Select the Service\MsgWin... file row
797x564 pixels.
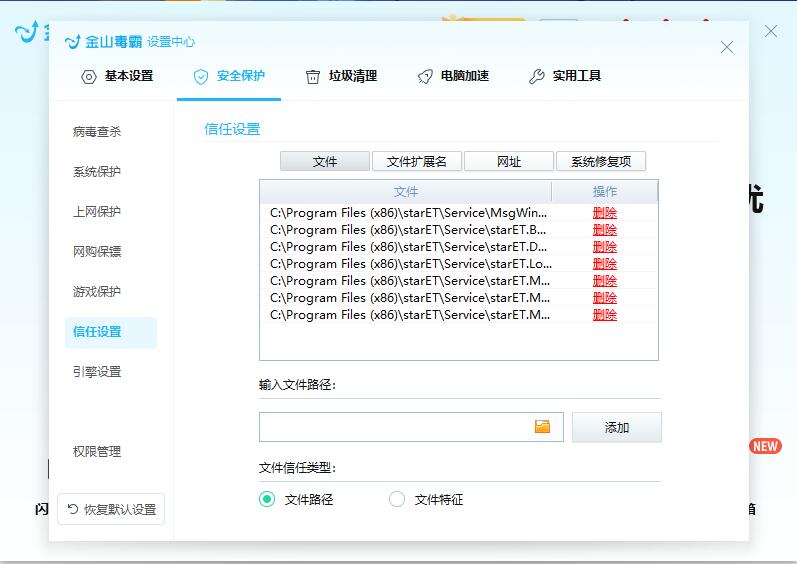pyautogui.click(x=458, y=213)
